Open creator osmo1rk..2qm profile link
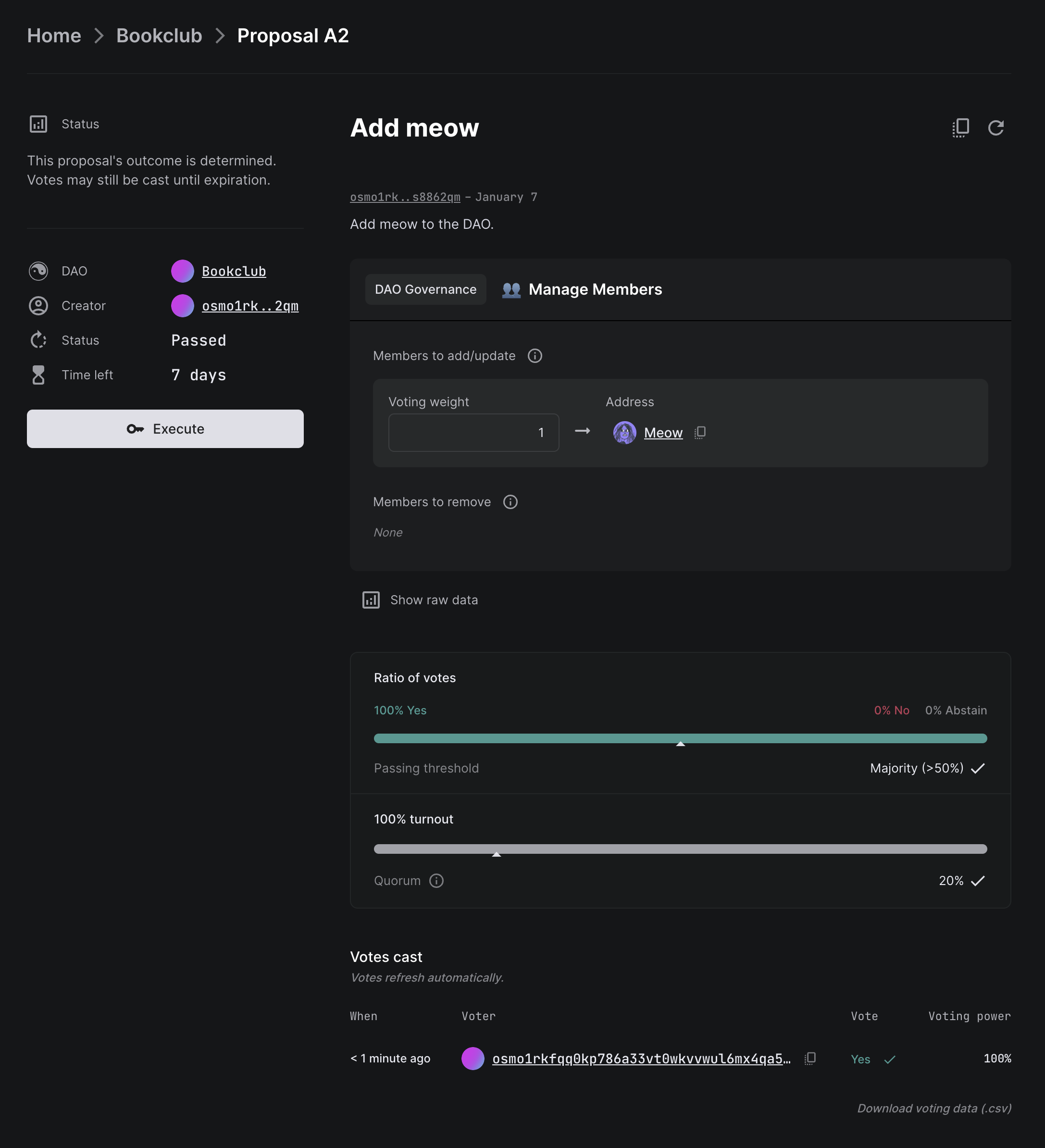The image size is (1045, 1148). point(249,306)
